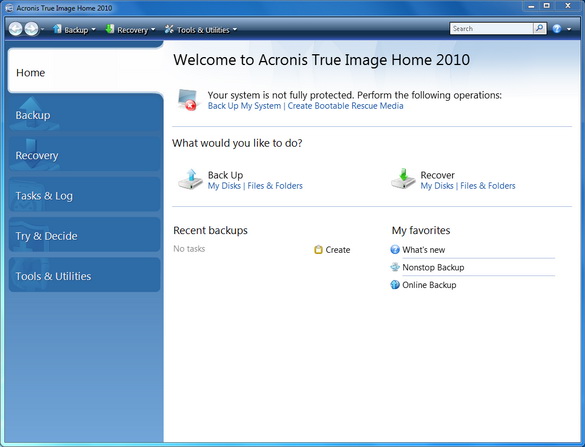Image resolution: width=585 pixels, height=447 pixels.
Task: Click My Disks under Back Up
Action: [x=224, y=186]
